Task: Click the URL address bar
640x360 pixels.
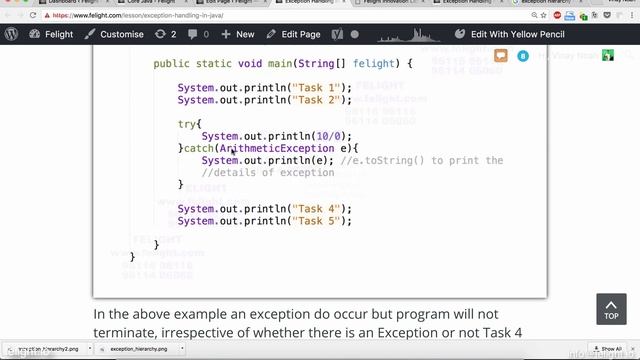Action: (286, 16)
